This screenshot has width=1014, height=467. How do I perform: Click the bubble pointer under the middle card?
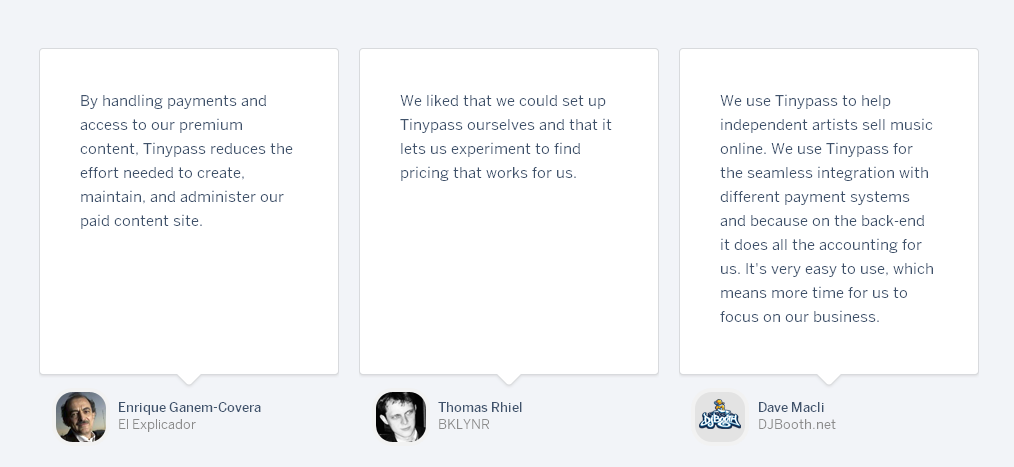tap(509, 379)
